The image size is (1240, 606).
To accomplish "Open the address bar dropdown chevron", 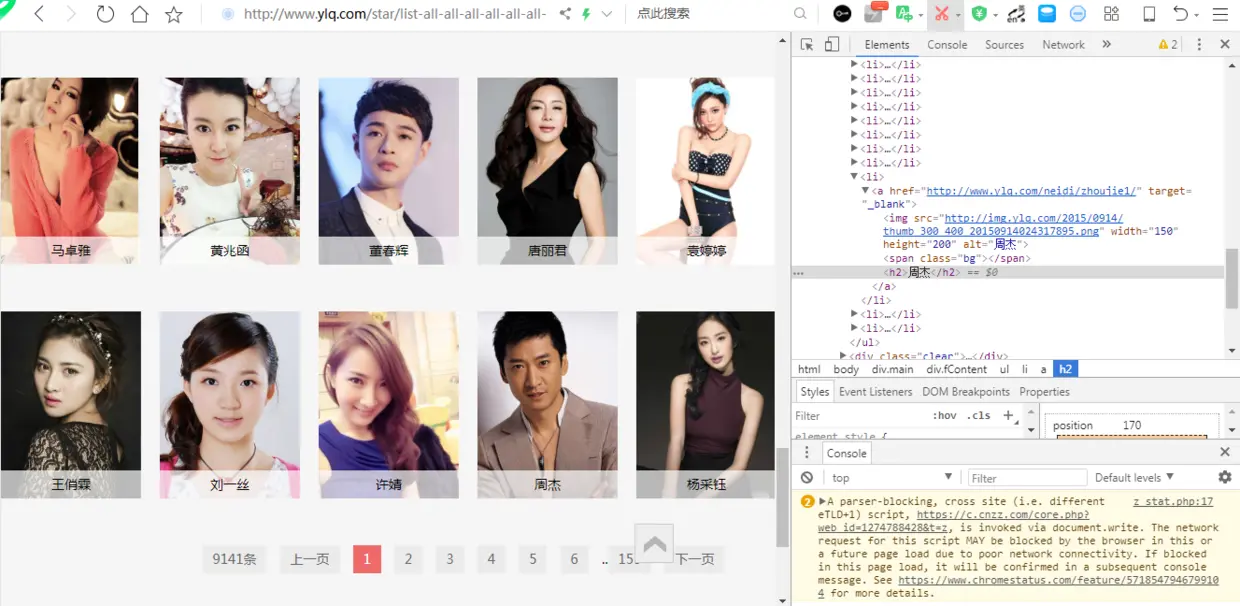I will pyautogui.click(x=606, y=14).
